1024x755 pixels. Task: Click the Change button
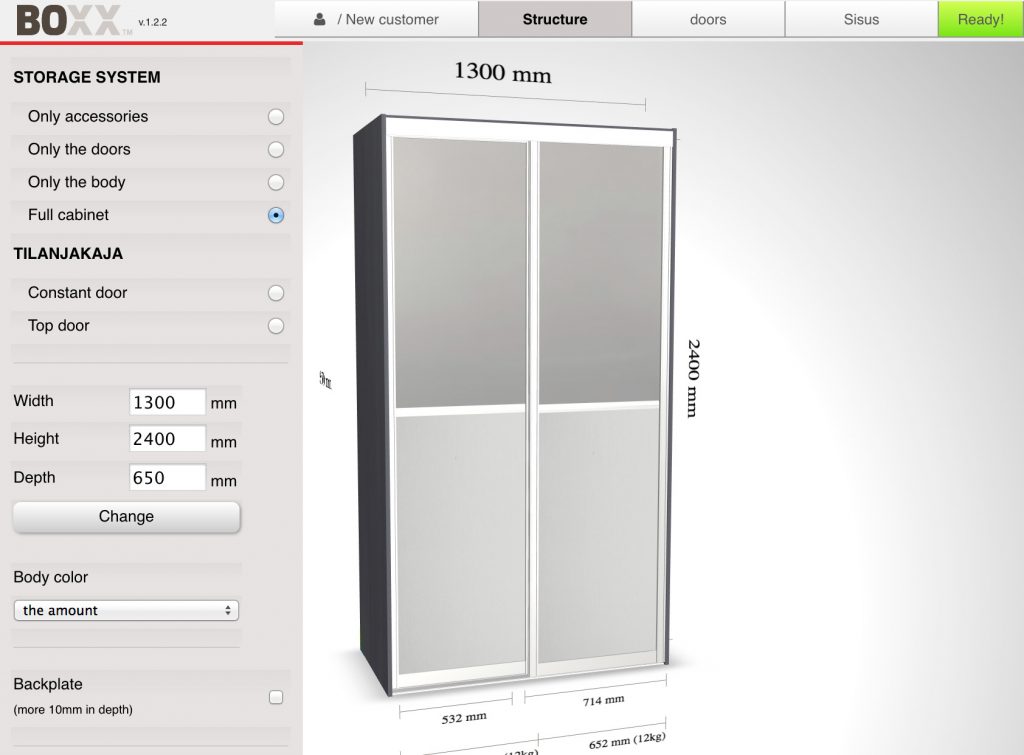pos(126,517)
